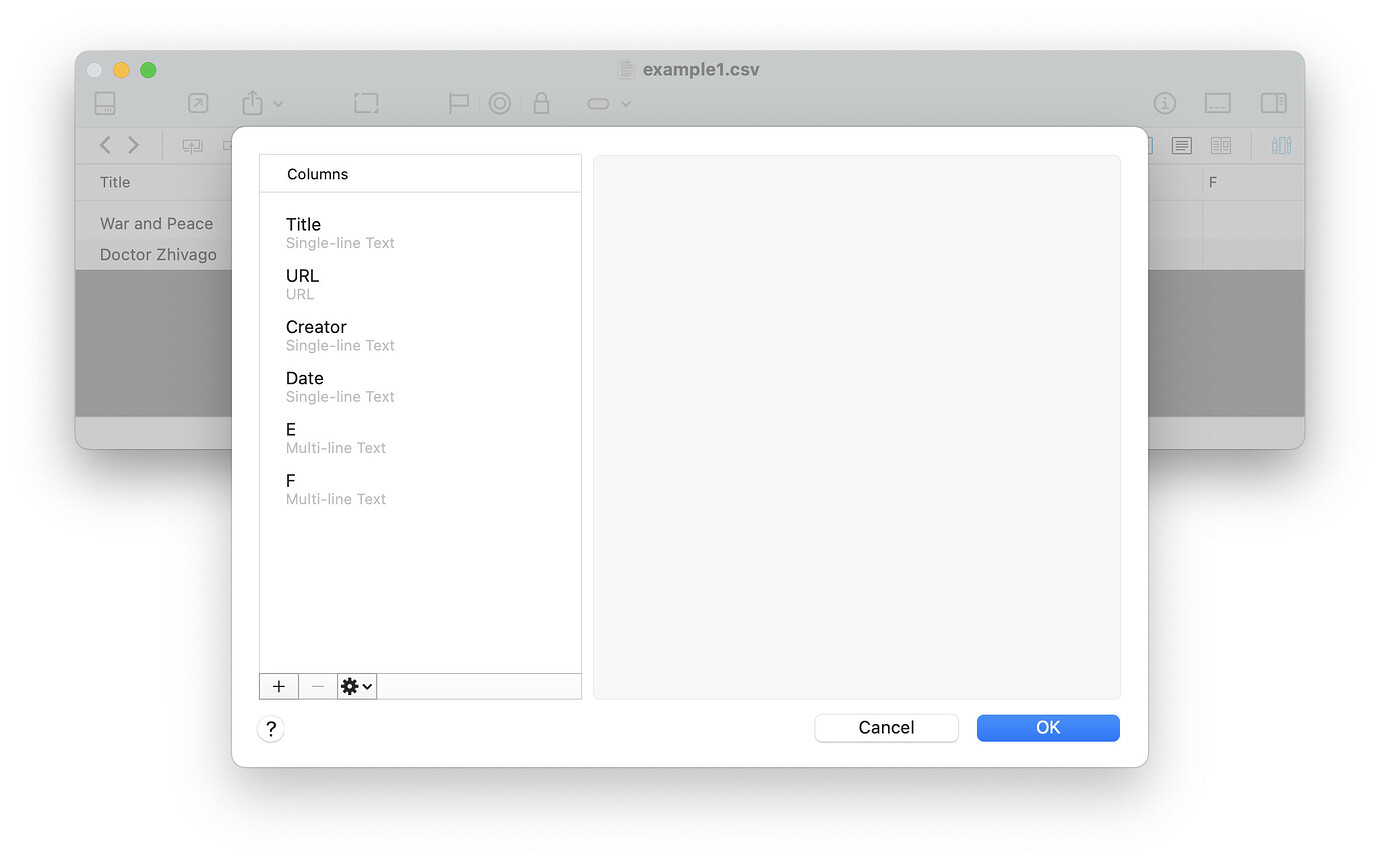
Task: Select the list view icon
Action: click(1181, 145)
